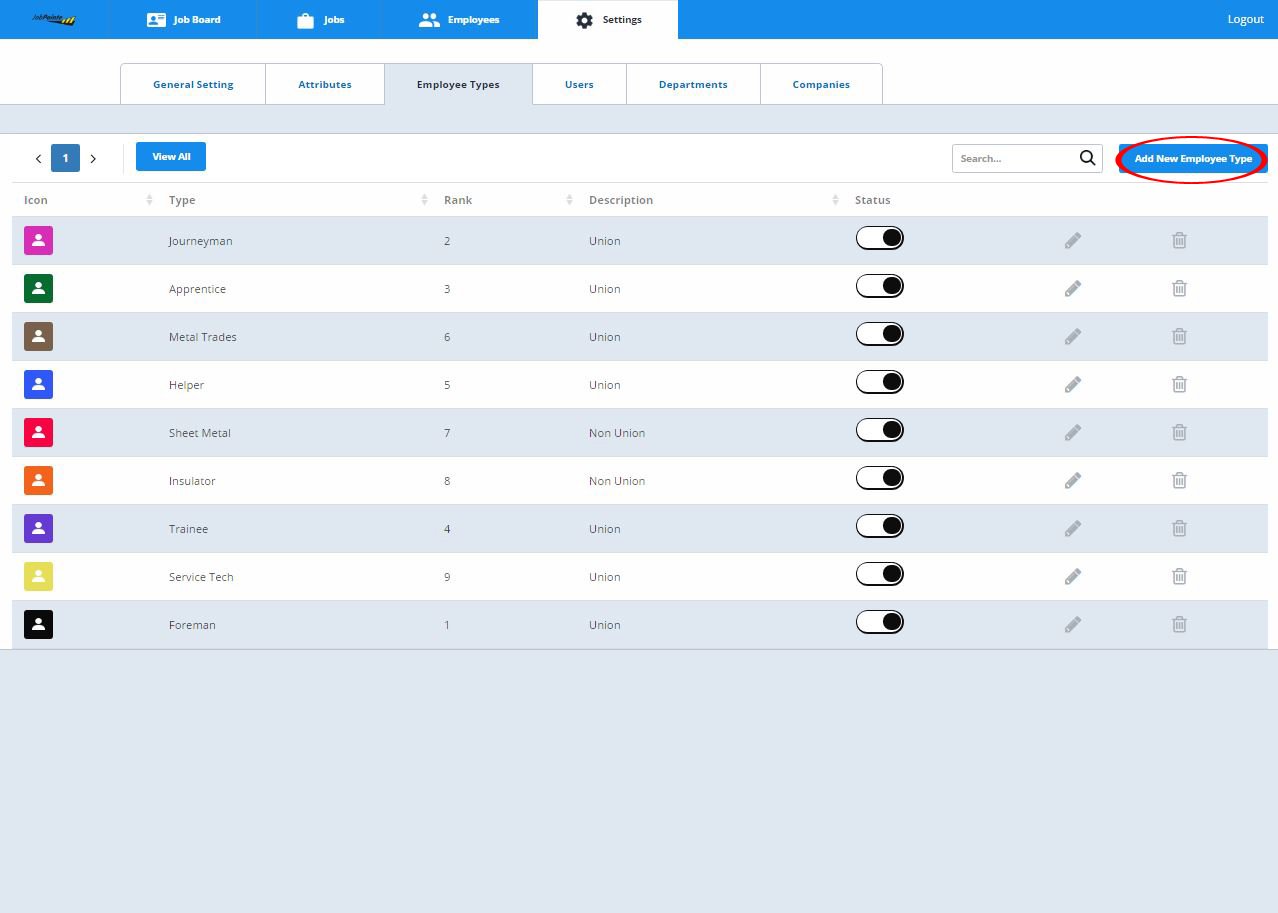Screen dimensions: 1278x913
Task: Click the yellow Service Tech color icon
Action: (x=38, y=576)
